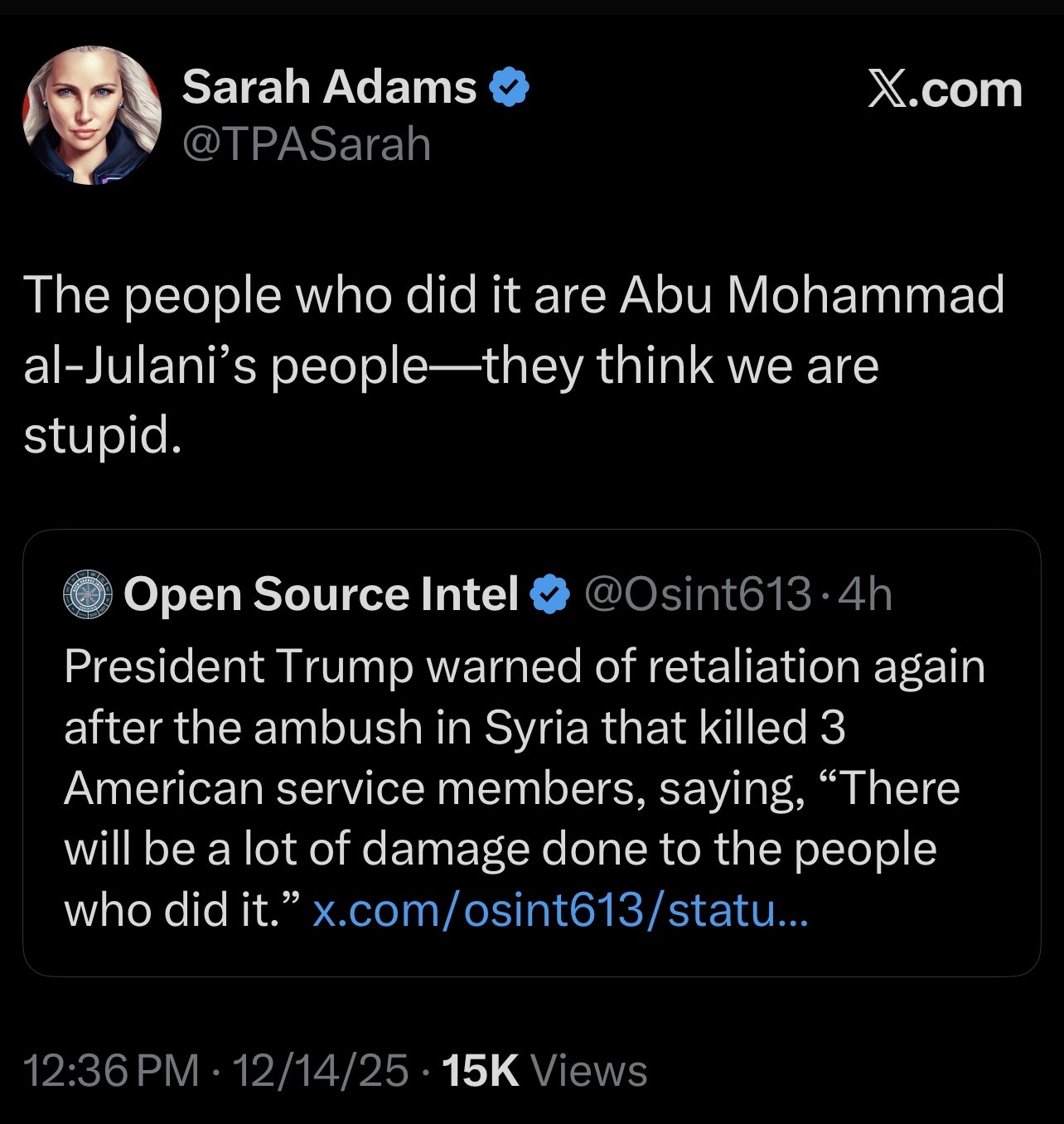Open the Open Source Intel account name
Viewport: 1064px width, 1124px height.
point(321,595)
